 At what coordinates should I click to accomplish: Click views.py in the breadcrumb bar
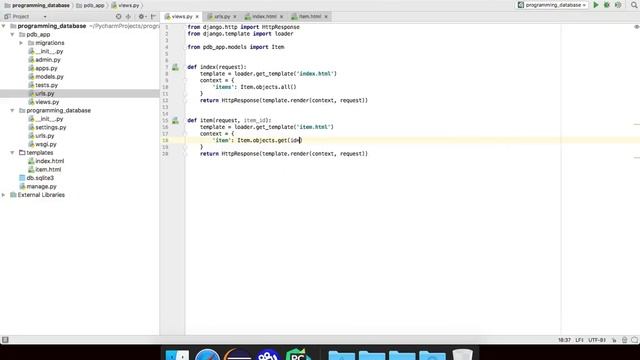click(125, 5)
